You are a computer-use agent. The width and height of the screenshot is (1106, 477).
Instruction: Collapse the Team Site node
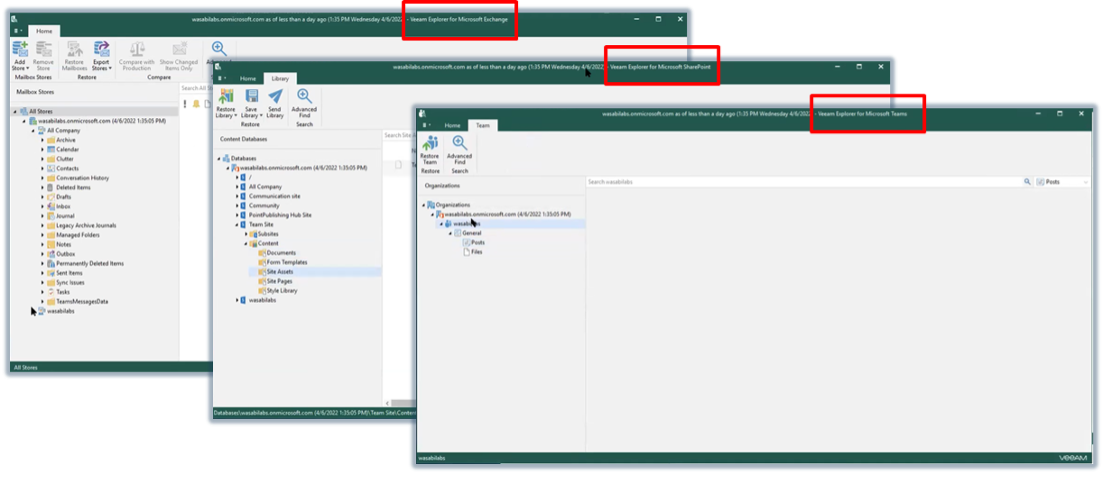coord(240,224)
